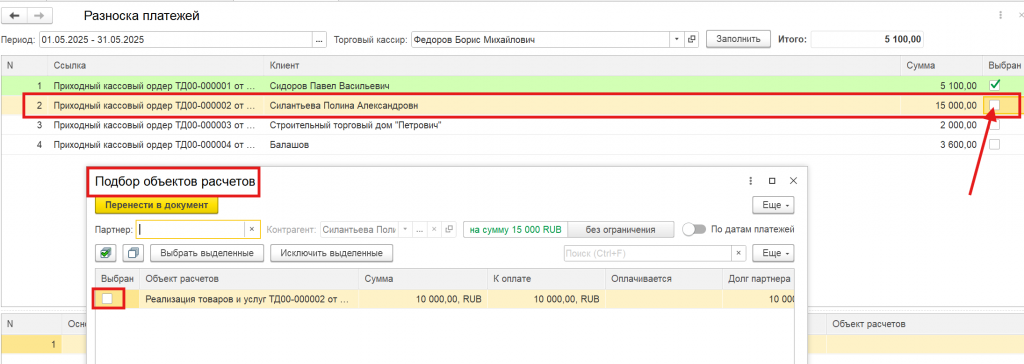The height and width of the screenshot is (364, 1024).
Task: Click the amount cell 2 000,00
Action: (x=940, y=125)
